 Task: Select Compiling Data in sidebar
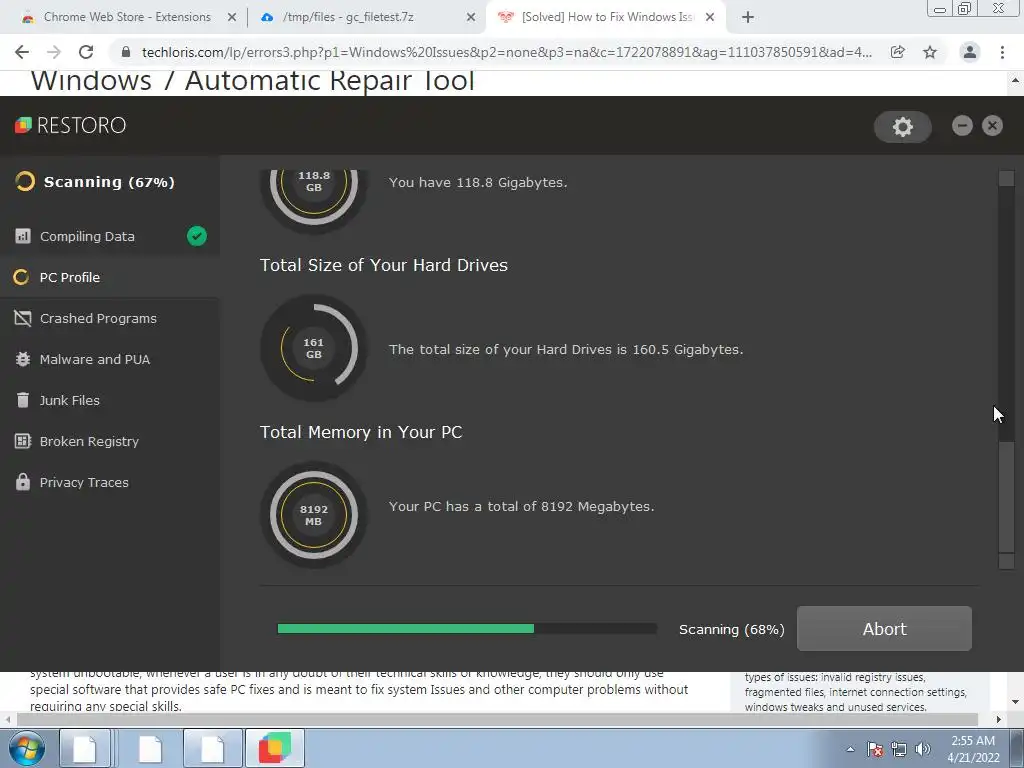click(x=110, y=236)
